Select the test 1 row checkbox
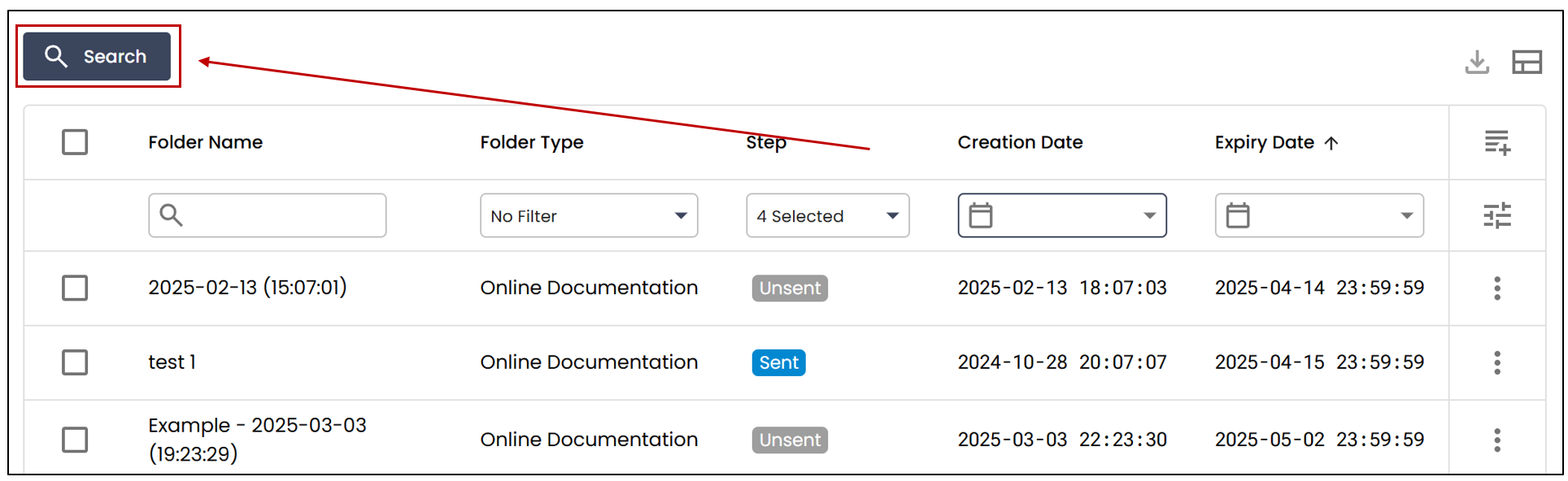 [75, 362]
